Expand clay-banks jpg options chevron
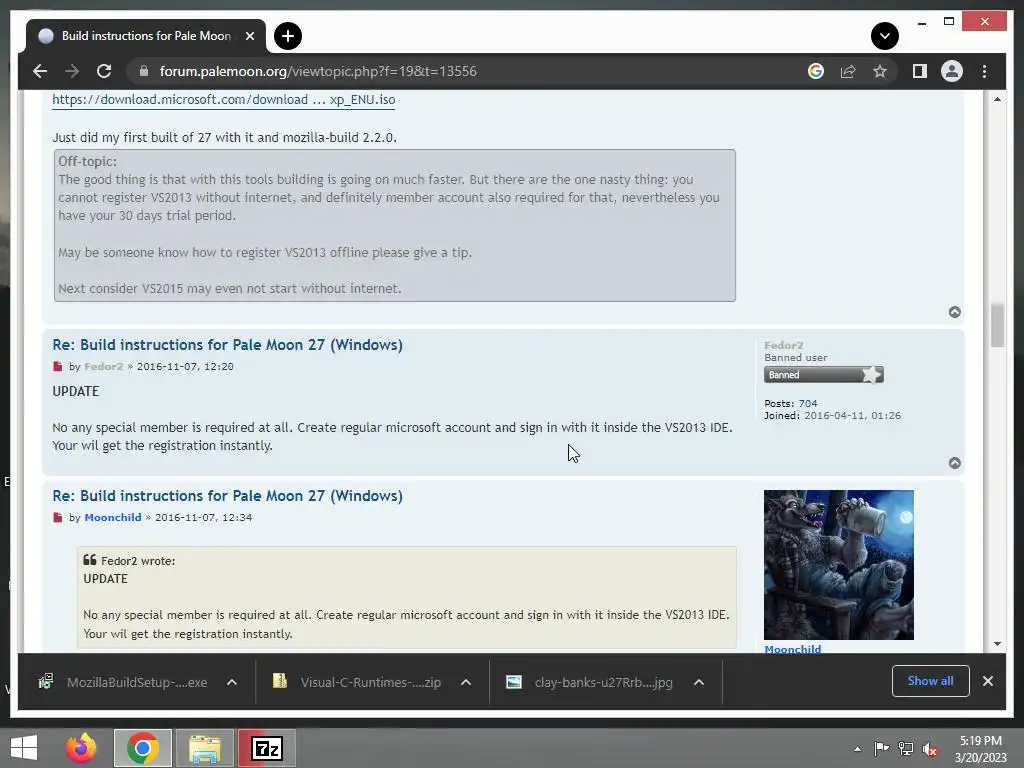Image resolution: width=1024 pixels, height=768 pixels. point(699,682)
